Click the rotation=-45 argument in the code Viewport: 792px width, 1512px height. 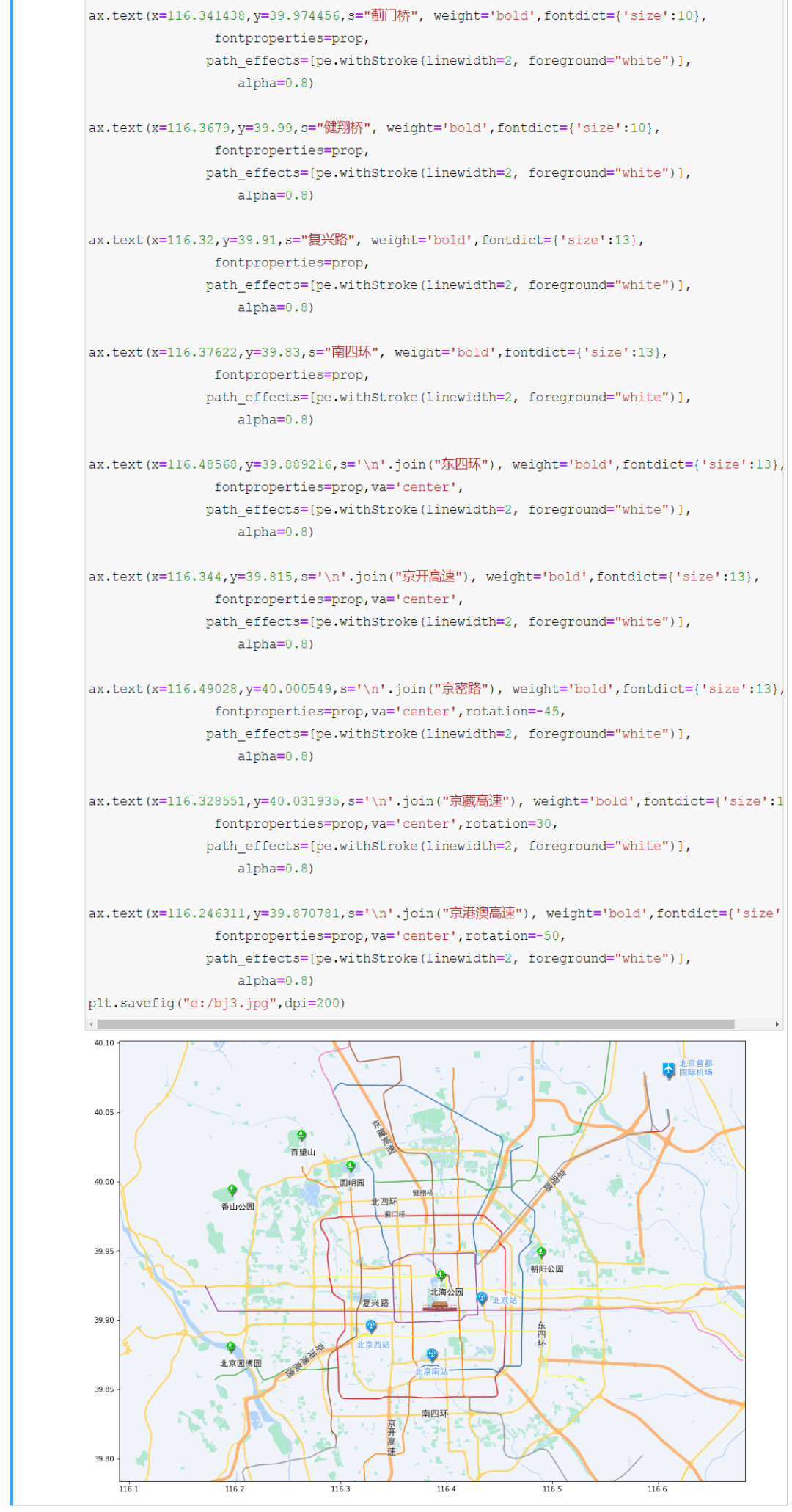point(515,711)
